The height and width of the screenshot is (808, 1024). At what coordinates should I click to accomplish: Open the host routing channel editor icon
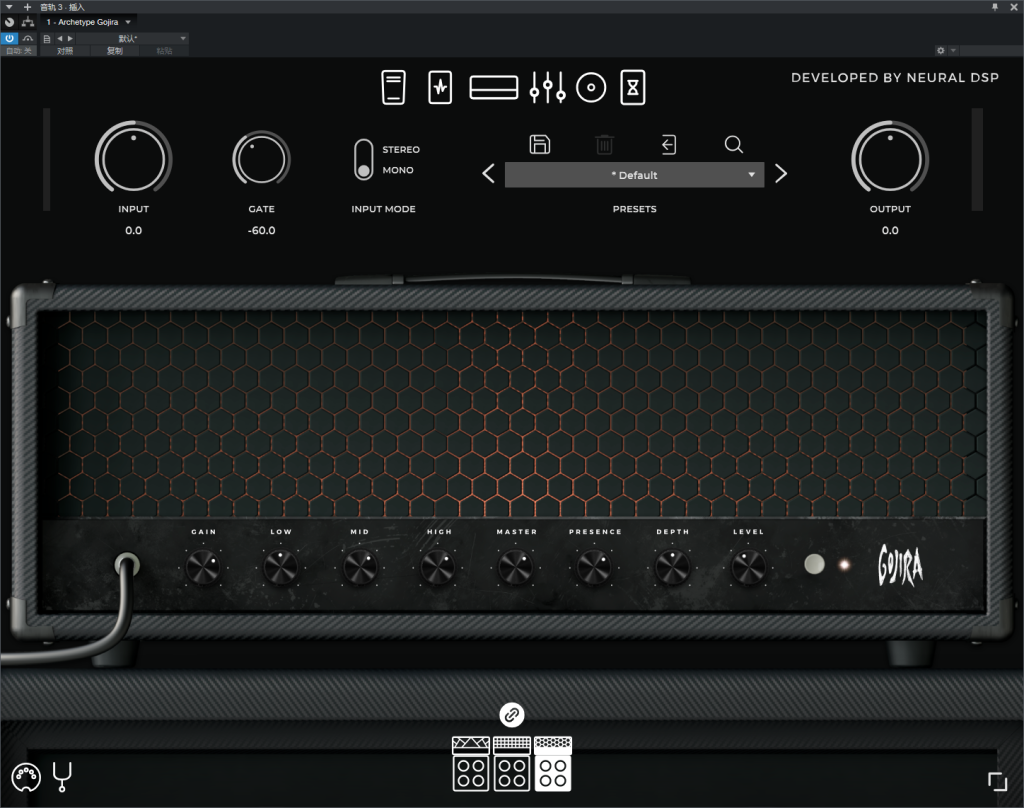point(27,22)
